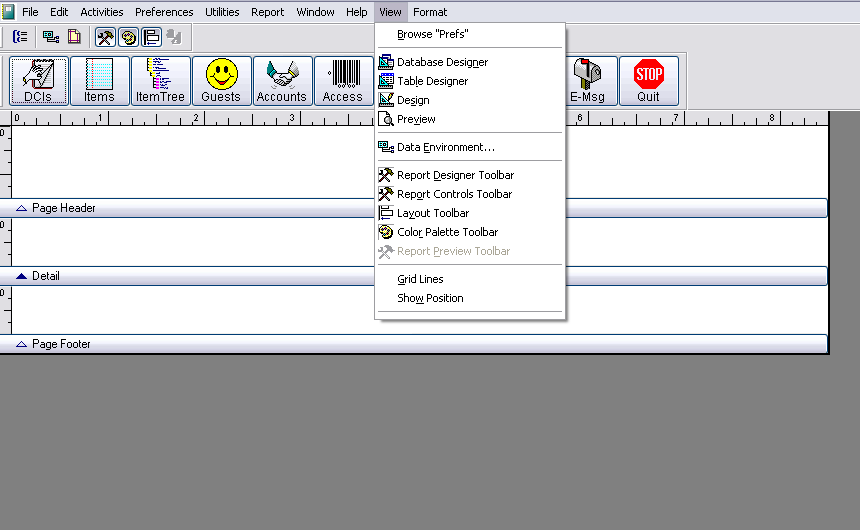Toggle Color Palette Toolbar menu entry
Image resolution: width=860 pixels, height=530 pixels.
pyautogui.click(x=469, y=232)
